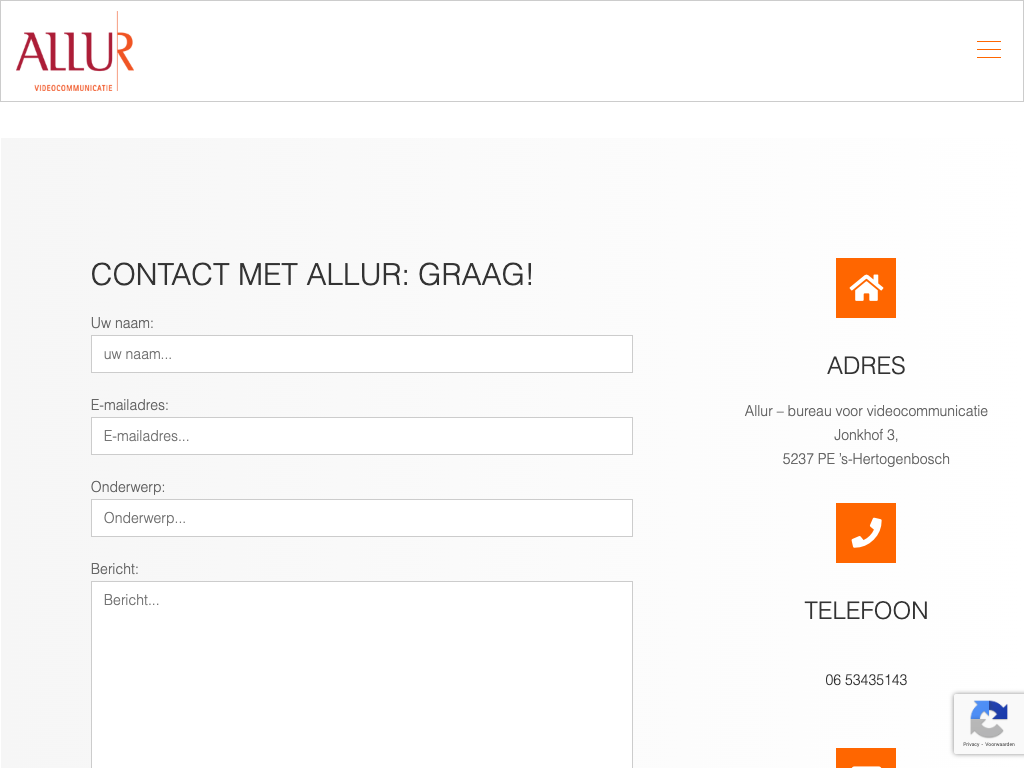Click the 'Bericht:' field label
The image size is (1024, 768).
[x=115, y=569]
